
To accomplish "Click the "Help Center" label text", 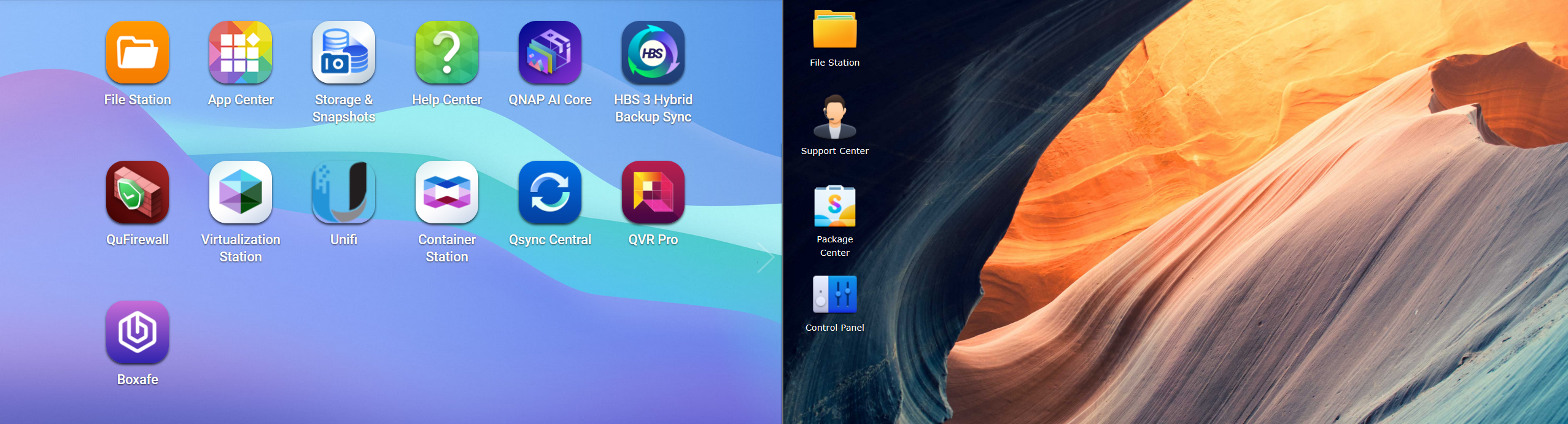I will 447,100.
